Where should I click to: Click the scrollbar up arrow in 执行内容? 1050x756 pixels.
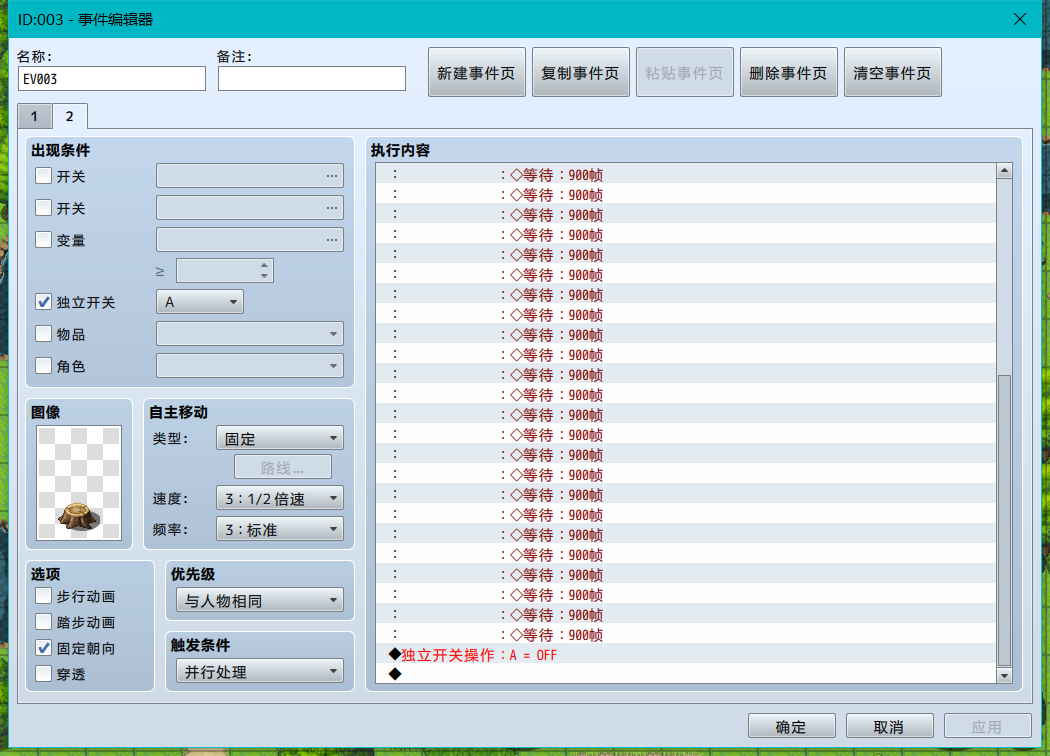pos(1004,171)
